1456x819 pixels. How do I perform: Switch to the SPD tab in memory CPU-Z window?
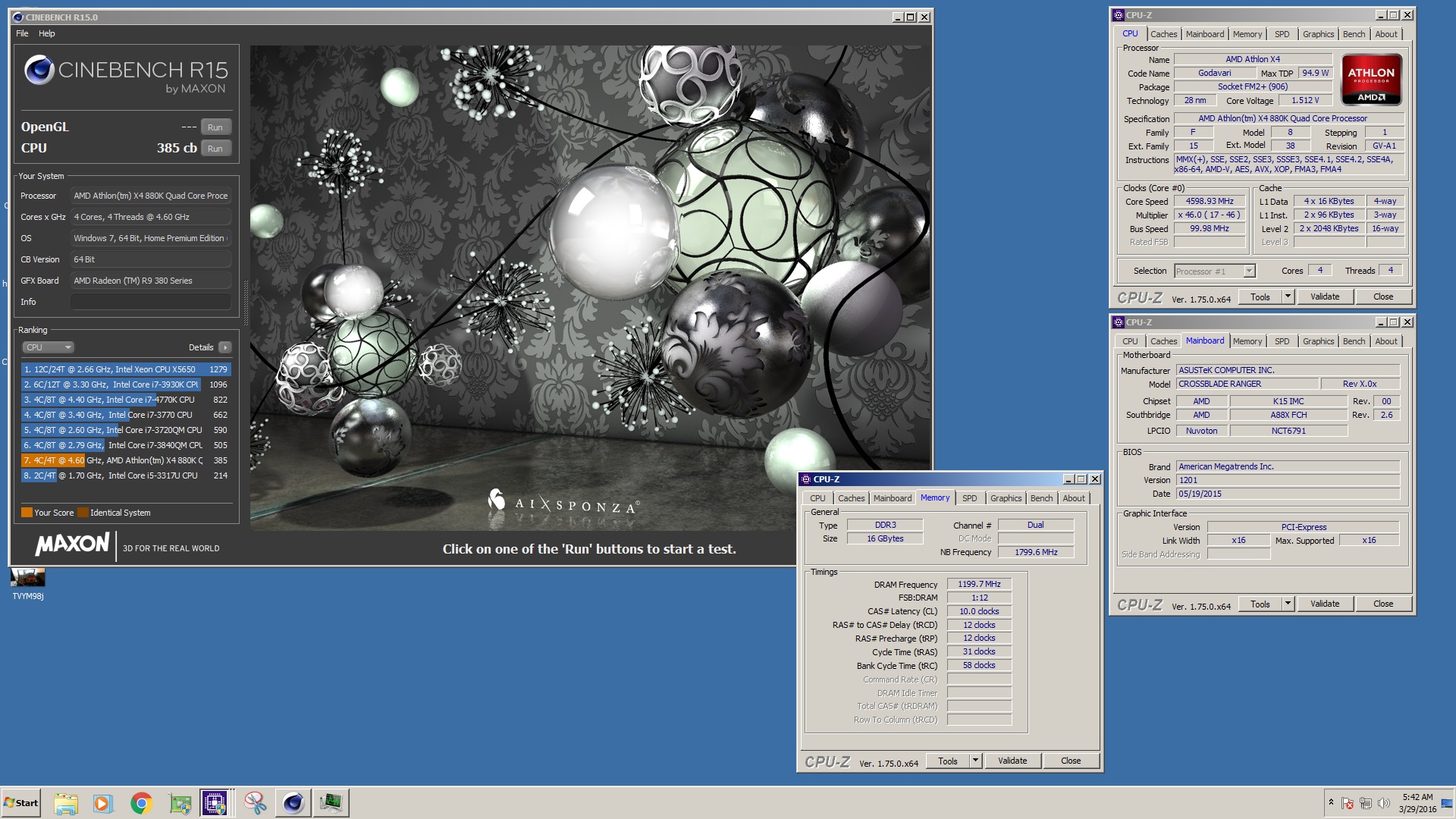click(969, 498)
